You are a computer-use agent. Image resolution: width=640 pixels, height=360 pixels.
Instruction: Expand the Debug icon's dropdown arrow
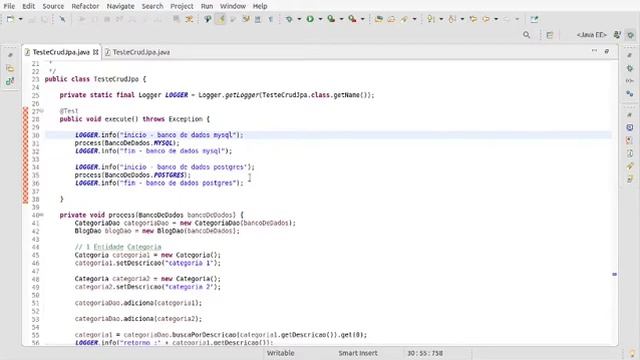point(299,19)
